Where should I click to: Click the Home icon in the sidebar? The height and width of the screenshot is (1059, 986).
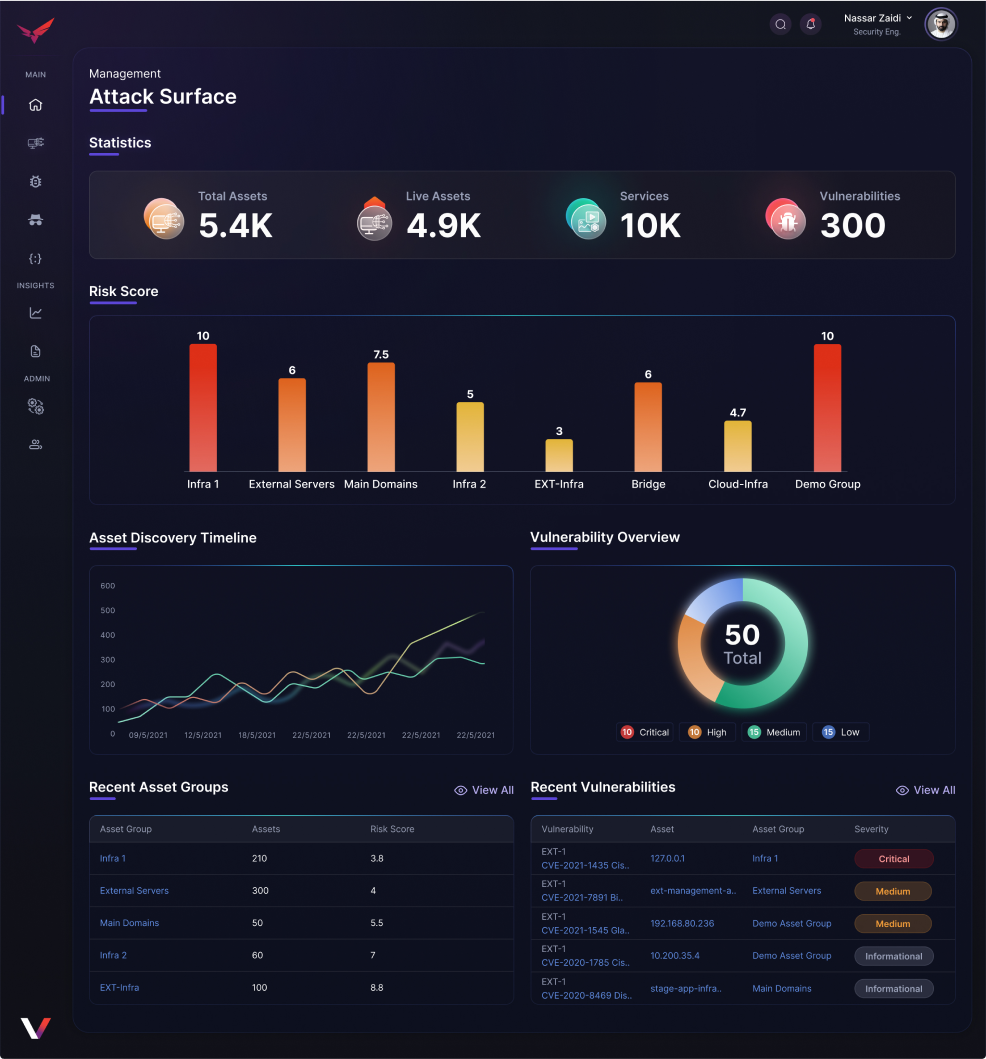point(36,105)
